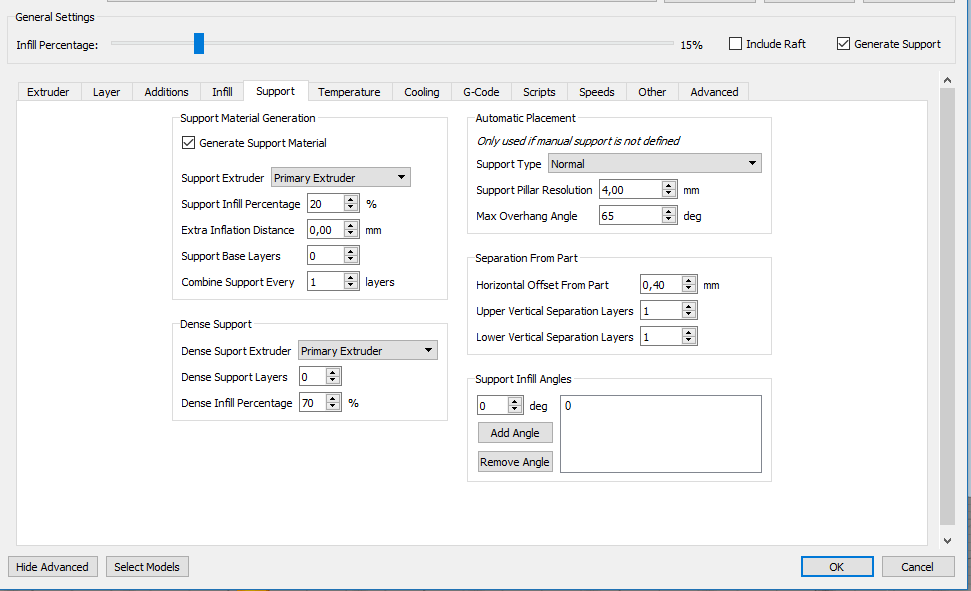The image size is (971, 591).
Task: Decrease Support Pillar Resolution spinner value
Action: tap(668, 194)
